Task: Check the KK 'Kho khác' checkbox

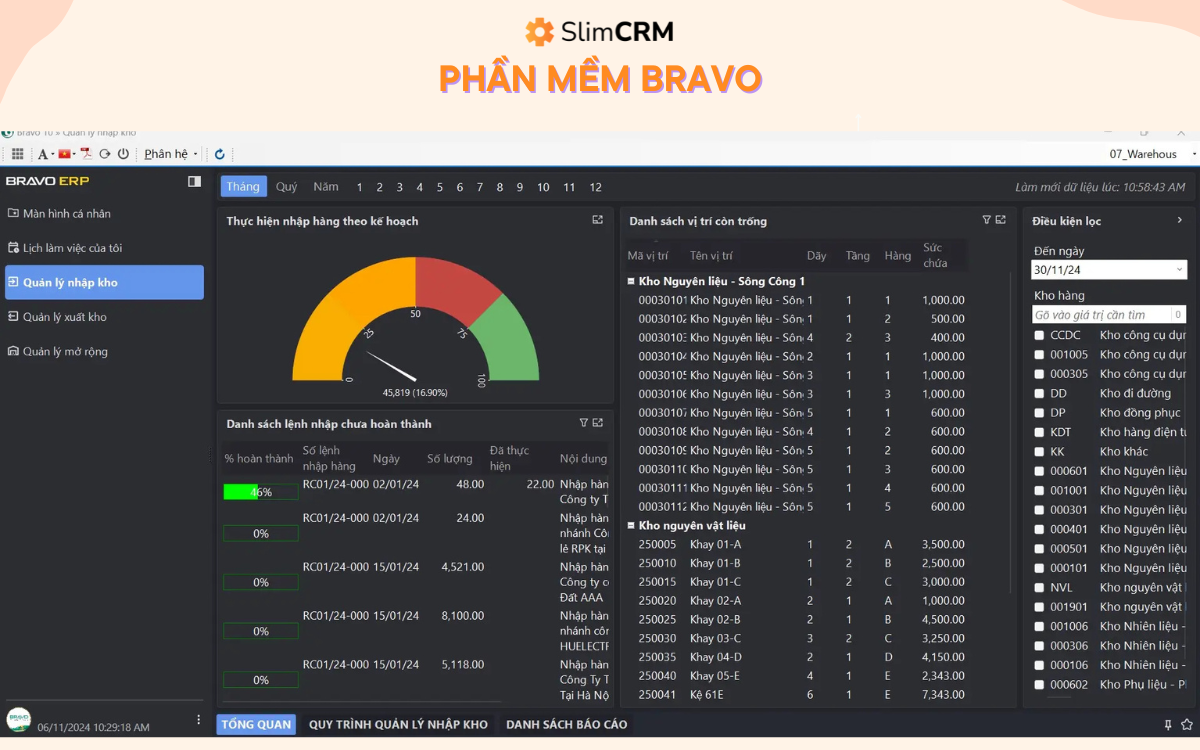Action: pyautogui.click(x=1037, y=451)
